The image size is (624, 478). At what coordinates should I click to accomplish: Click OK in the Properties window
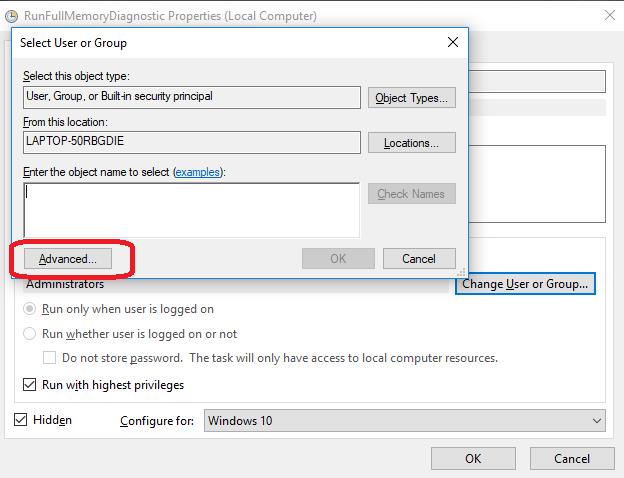(473, 458)
